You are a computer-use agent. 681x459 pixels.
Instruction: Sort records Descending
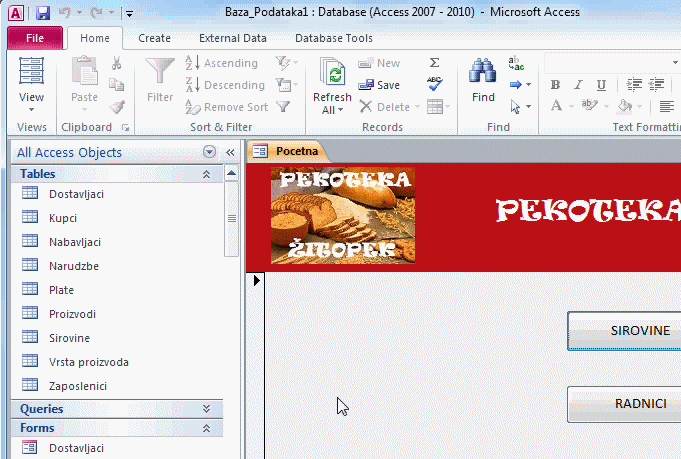225,85
